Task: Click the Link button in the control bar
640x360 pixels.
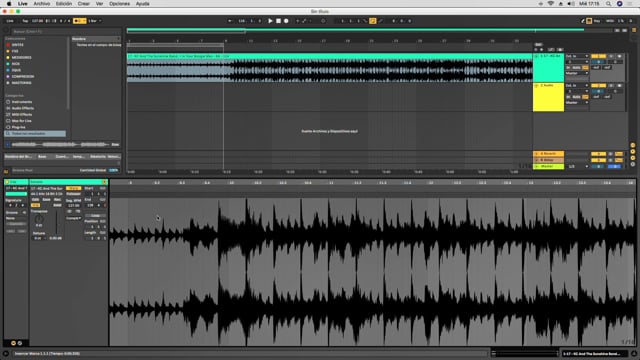Action: 10,21
